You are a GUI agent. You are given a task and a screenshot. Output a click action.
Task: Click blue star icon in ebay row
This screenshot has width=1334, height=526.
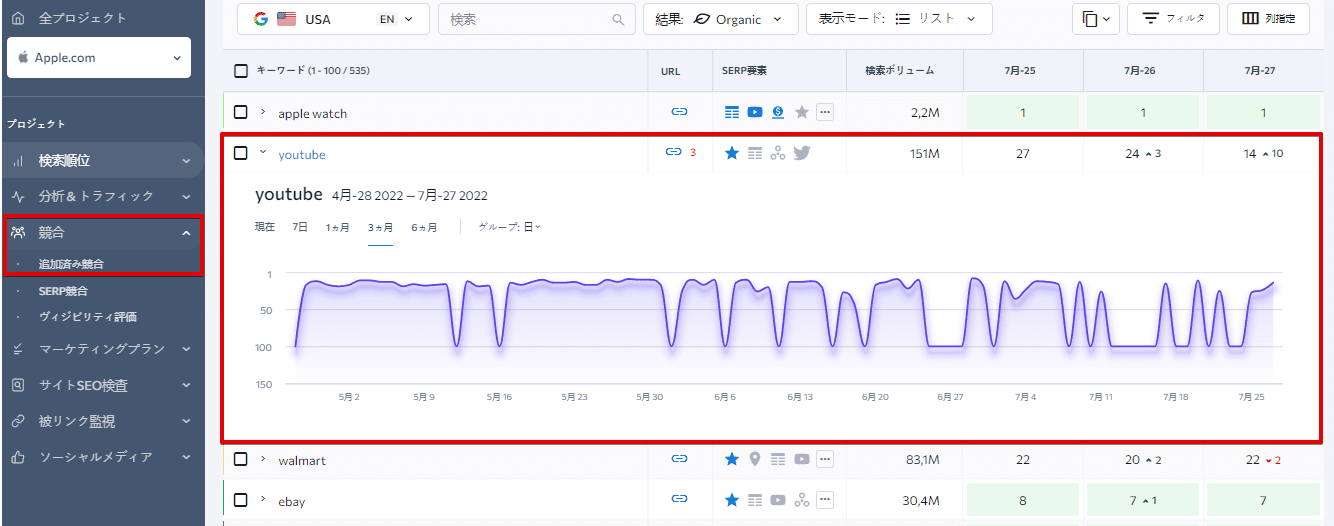(732, 499)
